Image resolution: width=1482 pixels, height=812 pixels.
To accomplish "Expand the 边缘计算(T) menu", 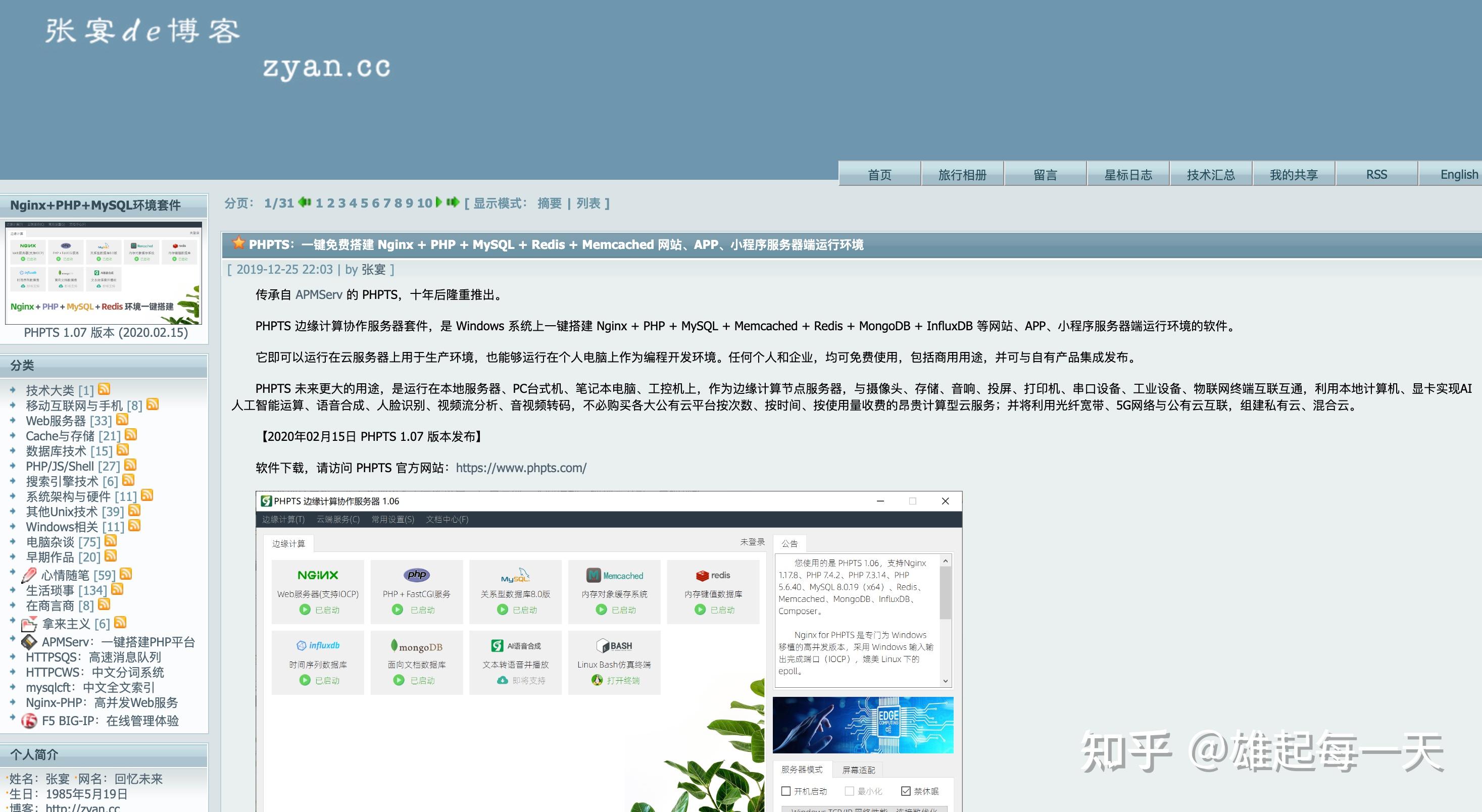I will click(284, 521).
